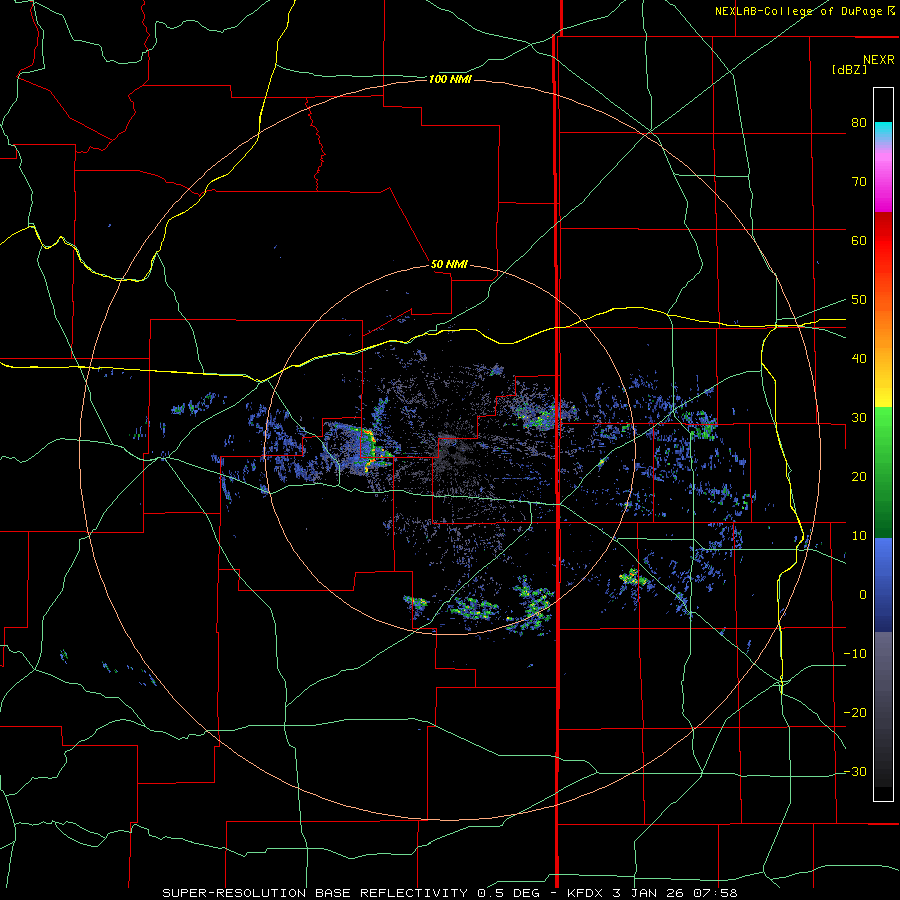Click the -10 dBZ legend value
The width and height of the screenshot is (900, 900).
(855, 654)
